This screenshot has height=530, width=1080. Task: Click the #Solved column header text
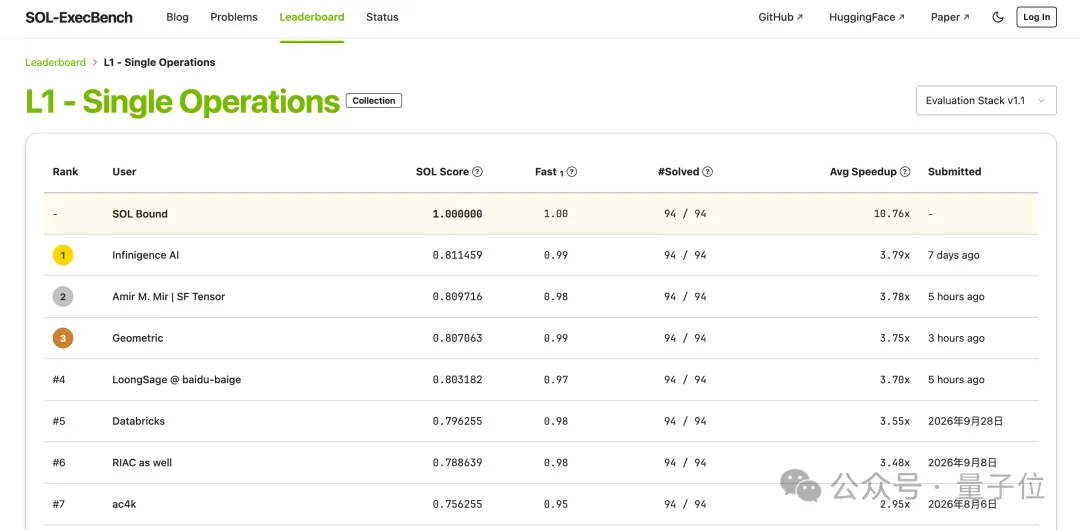click(x=678, y=172)
